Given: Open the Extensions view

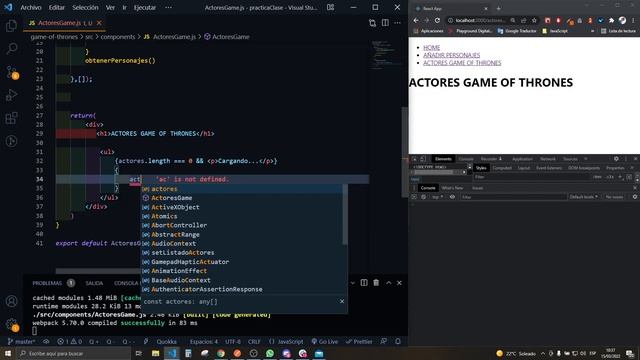Looking at the screenshot, I should point(11,118).
